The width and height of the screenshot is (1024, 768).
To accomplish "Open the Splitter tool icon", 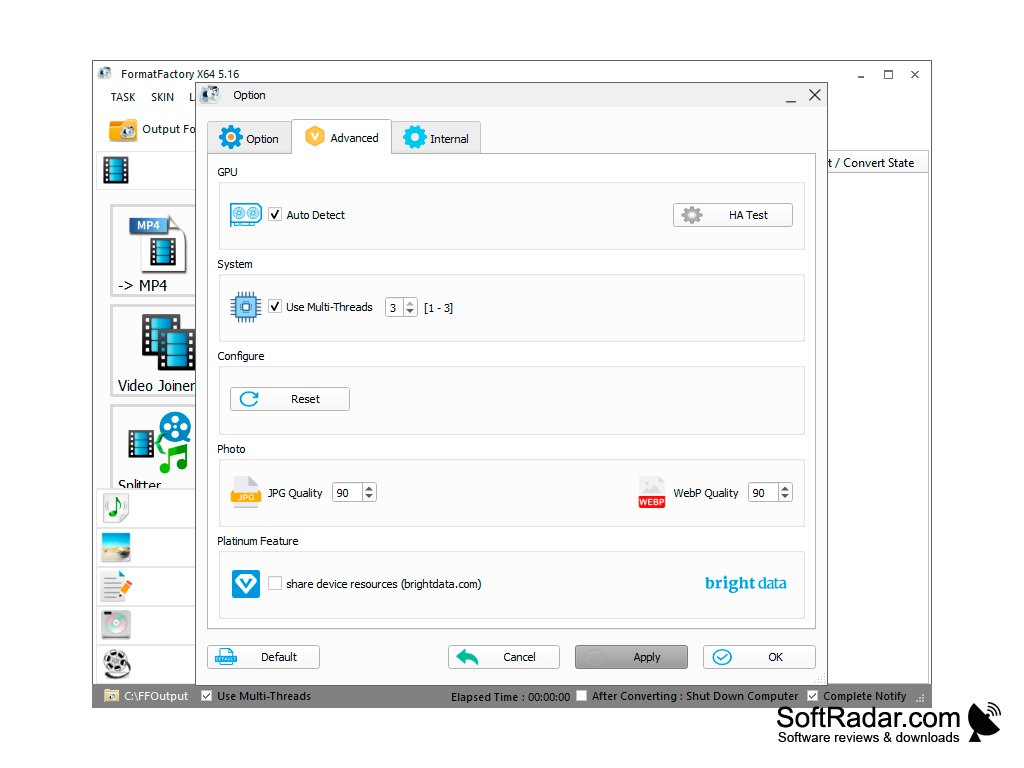I will tap(155, 448).
